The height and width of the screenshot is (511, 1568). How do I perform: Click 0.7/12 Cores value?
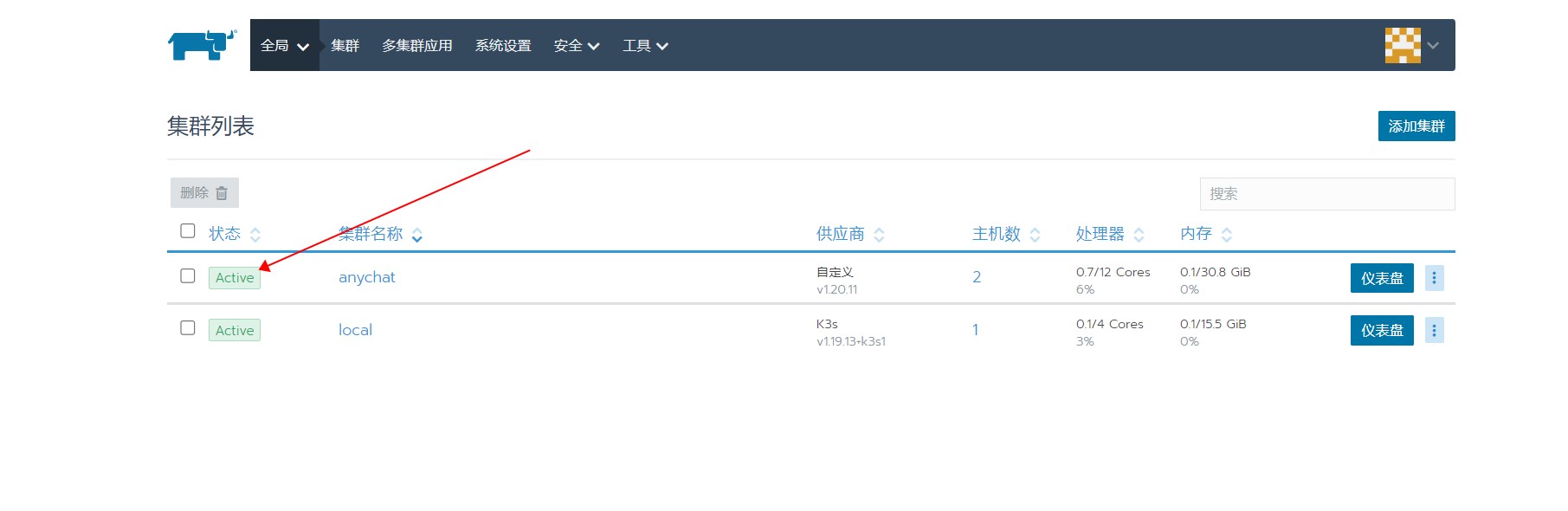(1113, 272)
